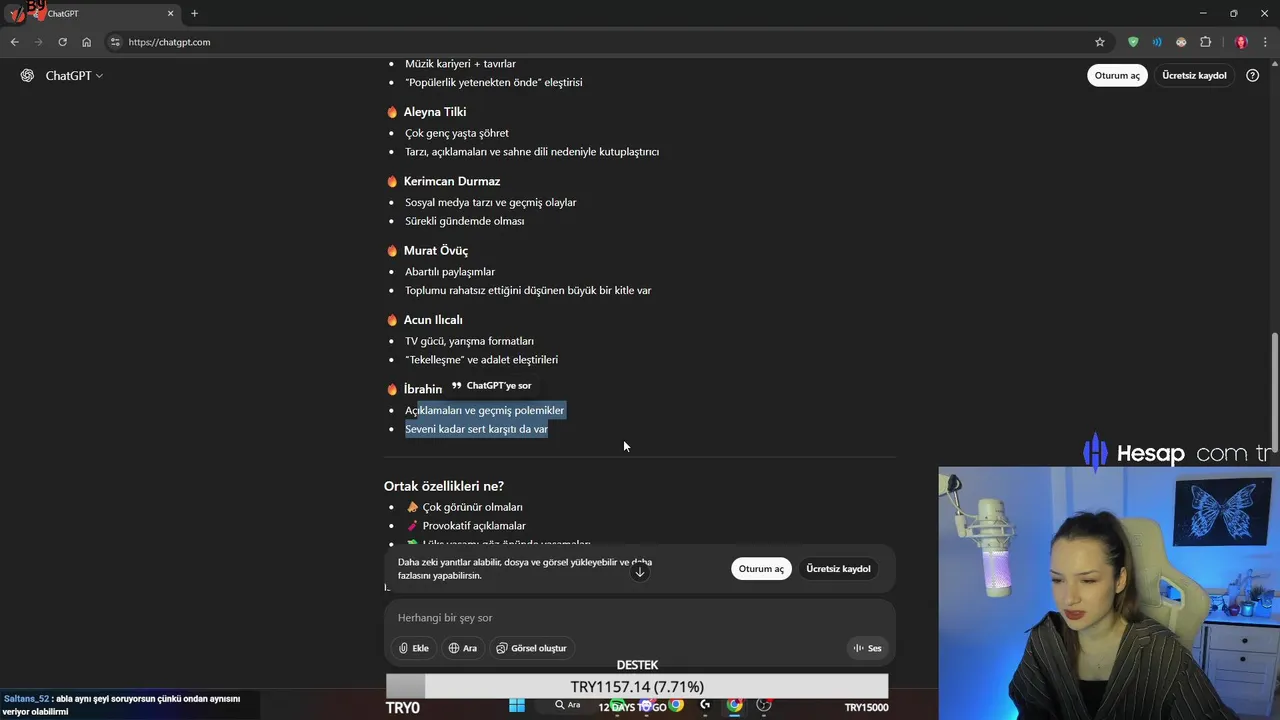Focus the Herhangi bir şey sor input
Image resolution: width=1280 pixels, height=720 pixels.
[640, 618]
